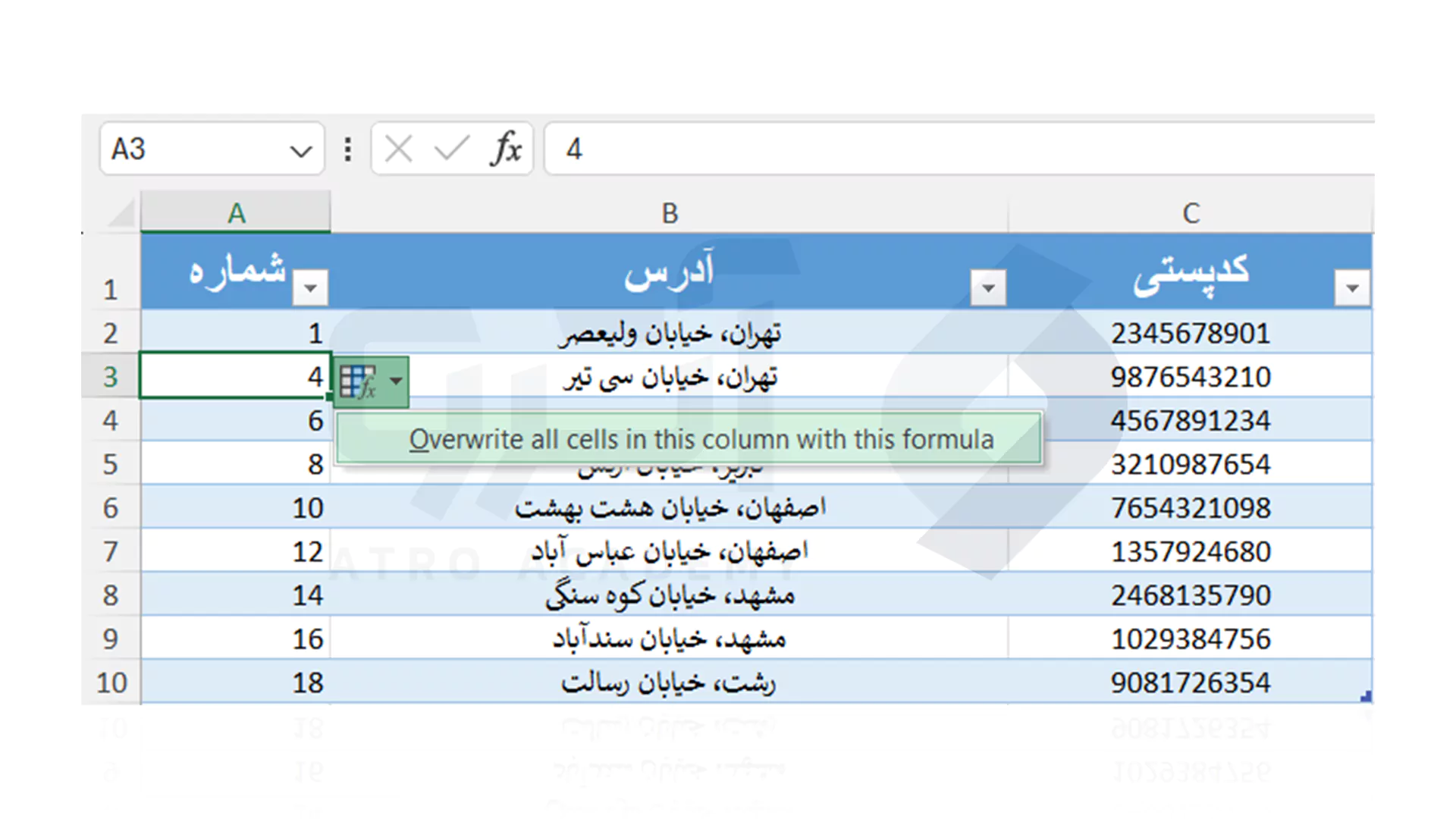This screenshot has height=819, width=1456.
Task: Select postal code 7654321098
Action: [1191, 507]
